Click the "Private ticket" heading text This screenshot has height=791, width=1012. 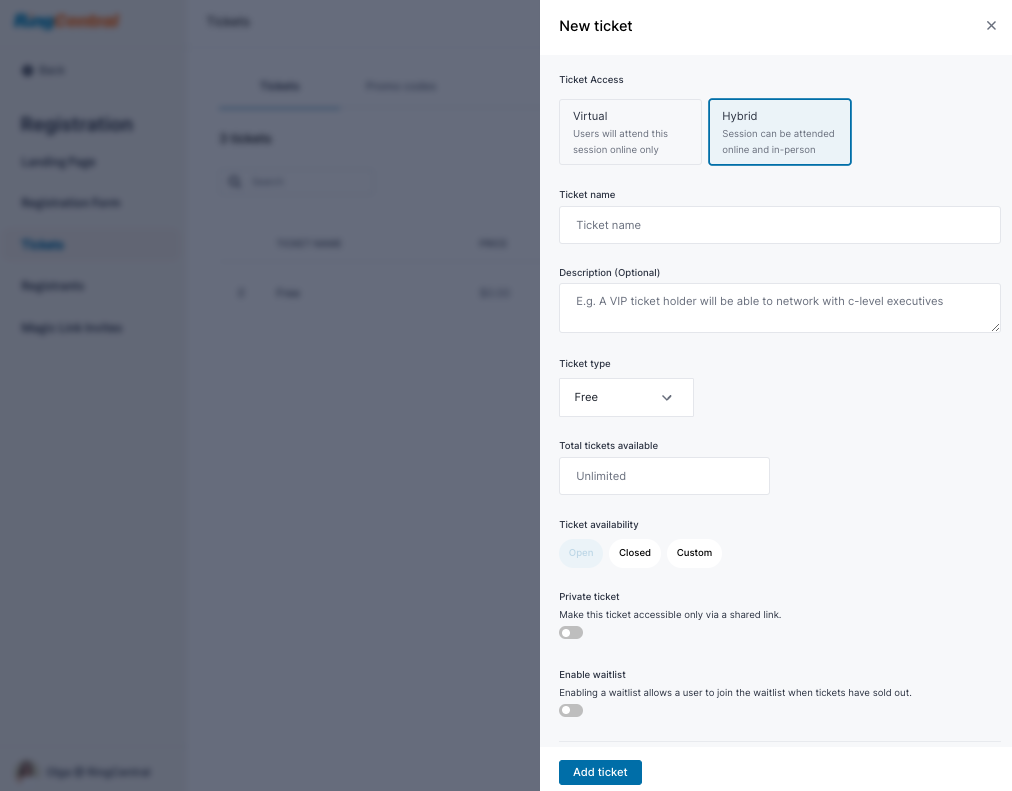pyautogui.click(x=589, y=597)
